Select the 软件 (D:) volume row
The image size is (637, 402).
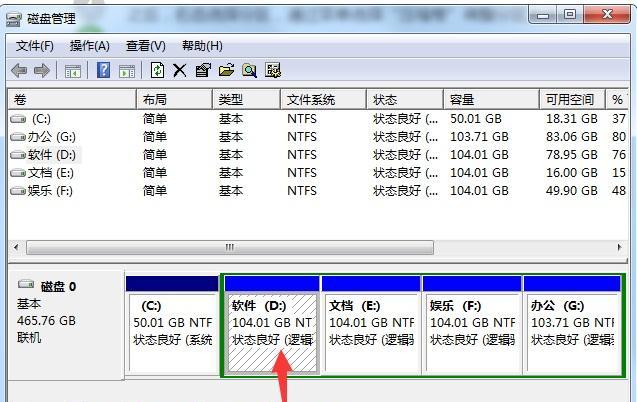point(318,155)
